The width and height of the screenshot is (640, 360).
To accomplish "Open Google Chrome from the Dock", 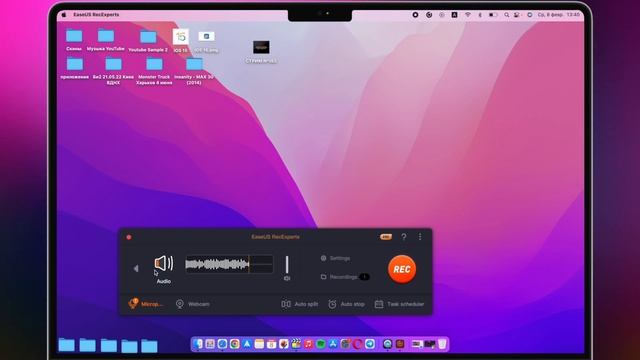I will tap(235, 344).
